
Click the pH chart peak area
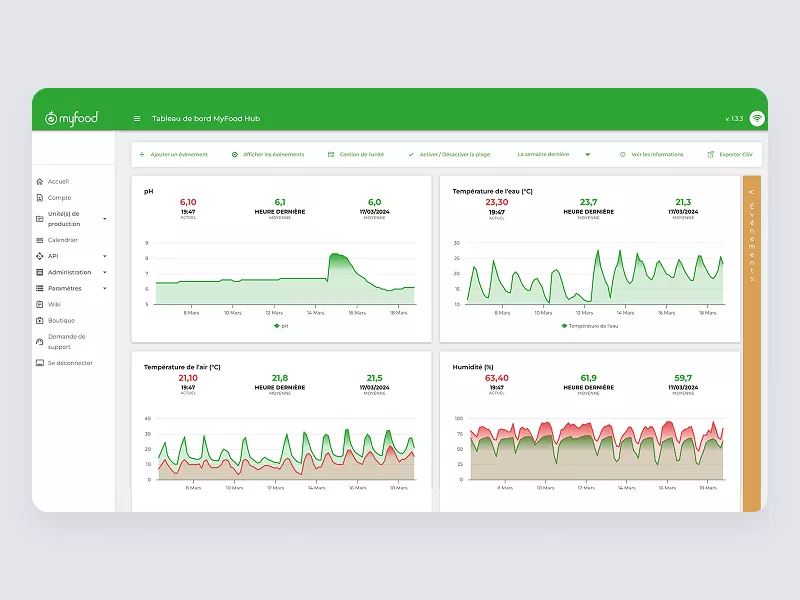pyautogui.click(x=338, y=263)
